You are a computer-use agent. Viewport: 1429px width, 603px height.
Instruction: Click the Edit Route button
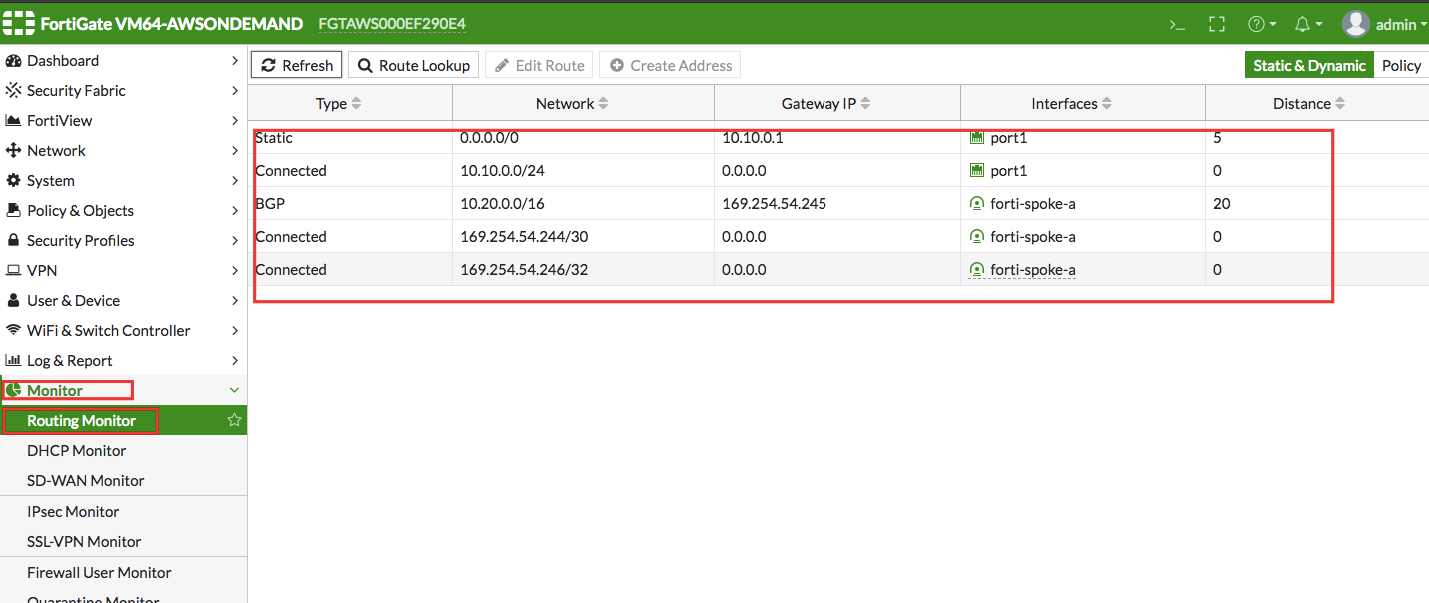point(539,65)
